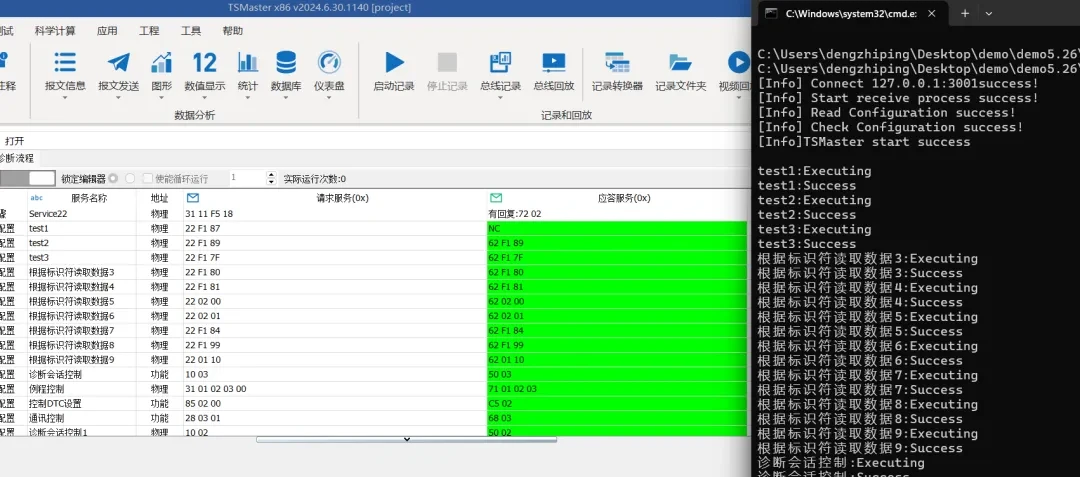
Task: Open the 总线记录 bus logging icon
Action: point(501,63)
